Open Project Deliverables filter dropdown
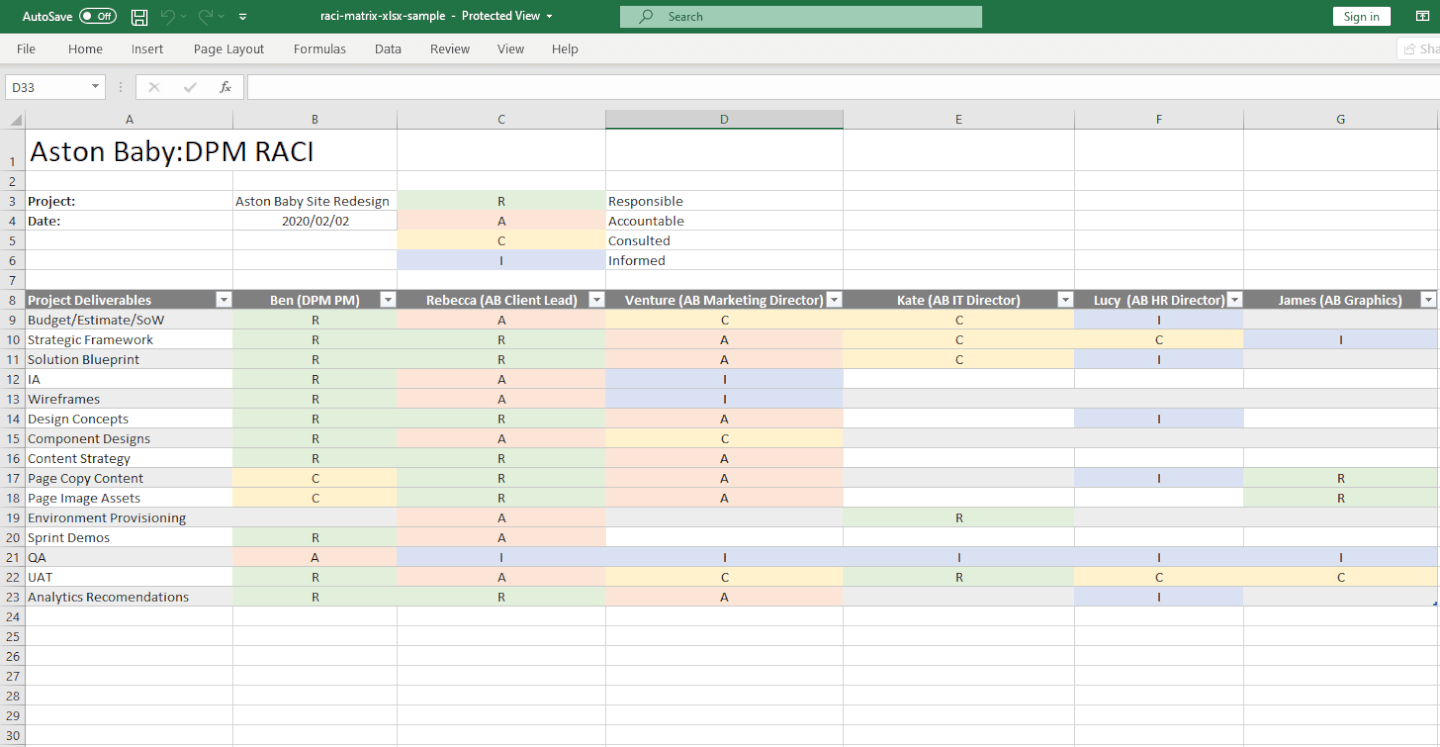The height and width of the screenshot is (747, 1440). click(224, 300)
